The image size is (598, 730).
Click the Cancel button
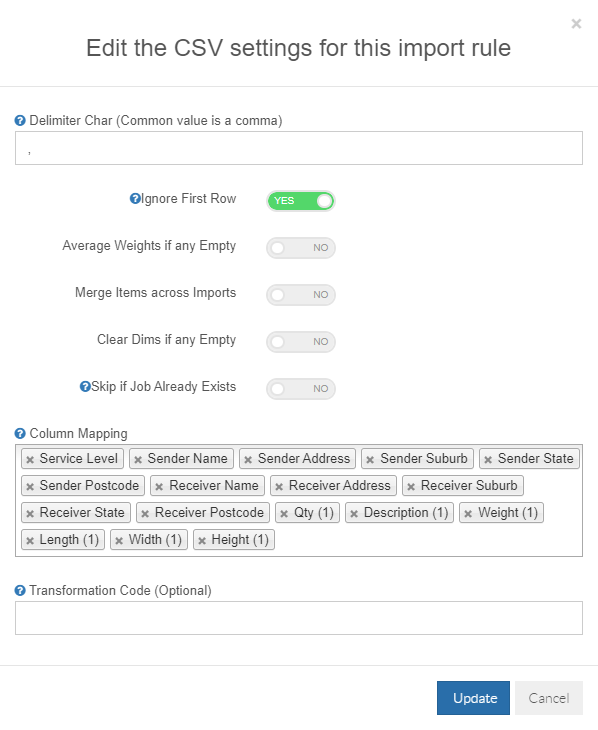549,698
